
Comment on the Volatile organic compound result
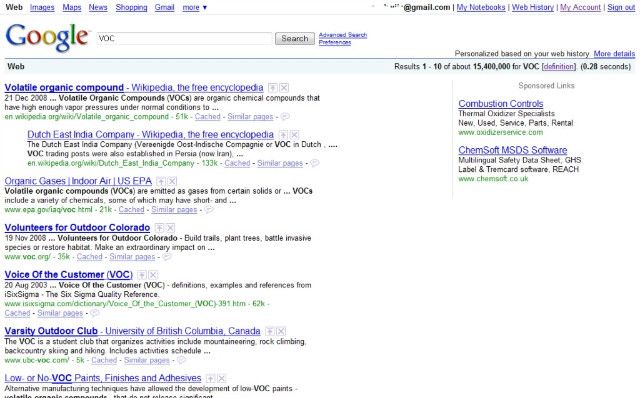click(285, 117)
